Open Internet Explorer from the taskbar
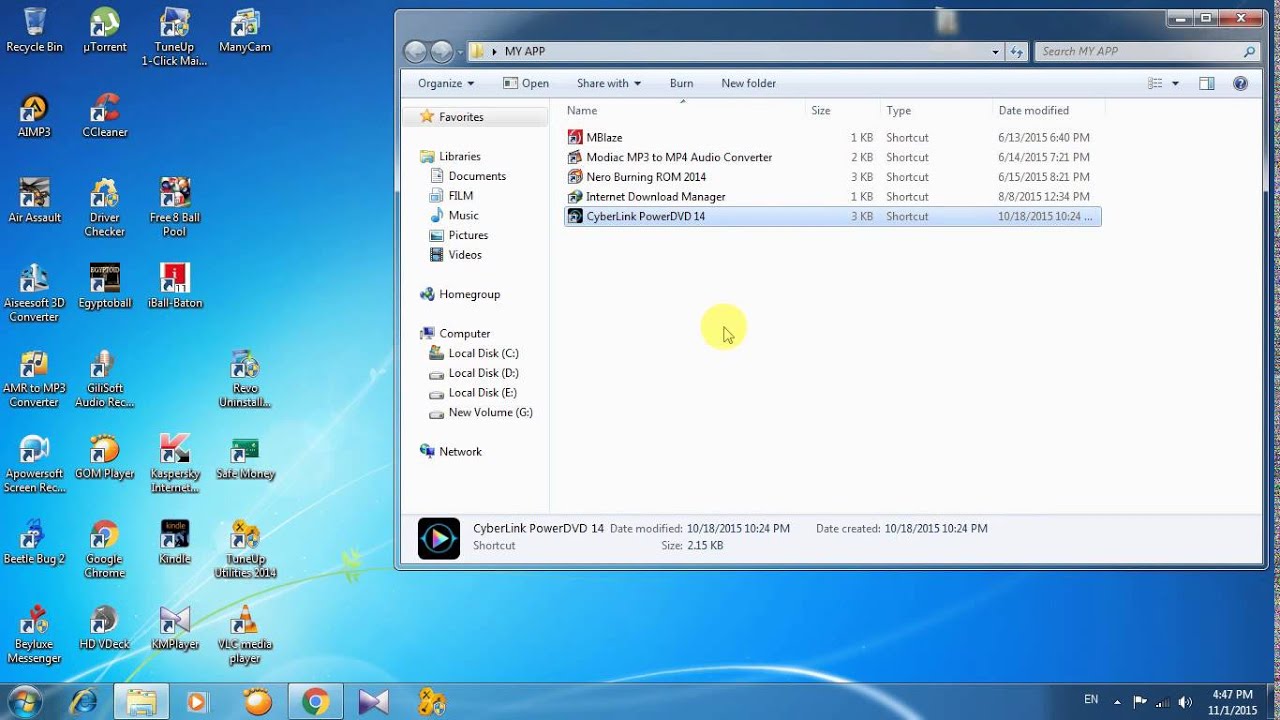The image size is (1280, 720). click(84, 702)
